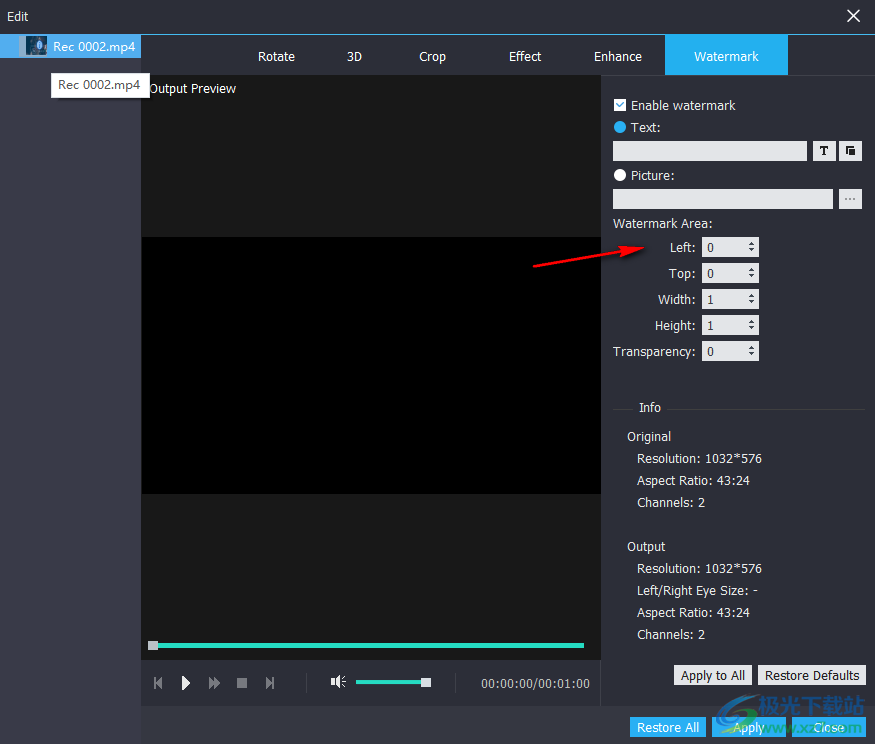
Task: Click the Top value field
Action: pos(724,273)
